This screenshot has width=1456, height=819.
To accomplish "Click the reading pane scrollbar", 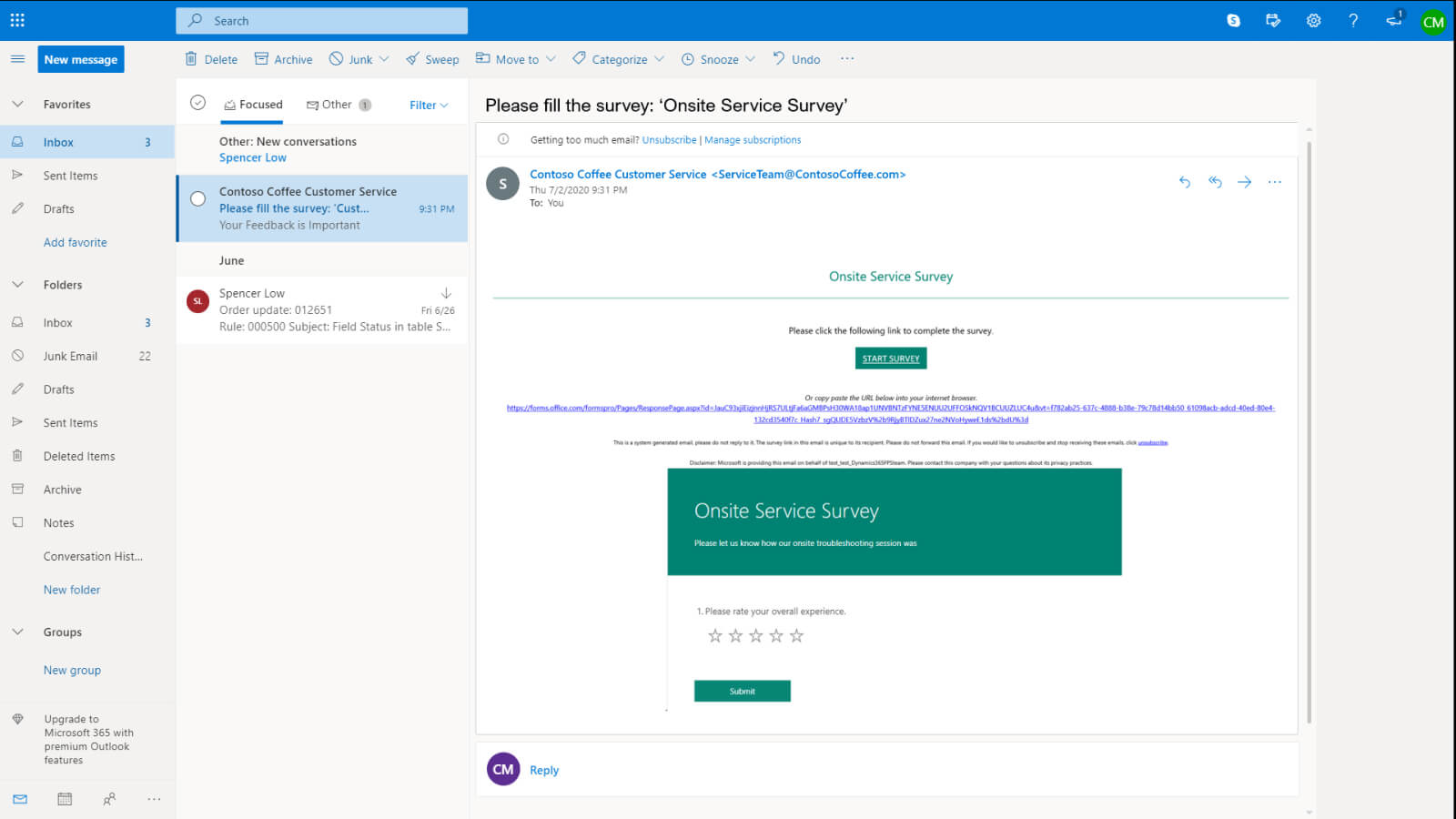I will pyautogui.click(x=1309, y=432).
